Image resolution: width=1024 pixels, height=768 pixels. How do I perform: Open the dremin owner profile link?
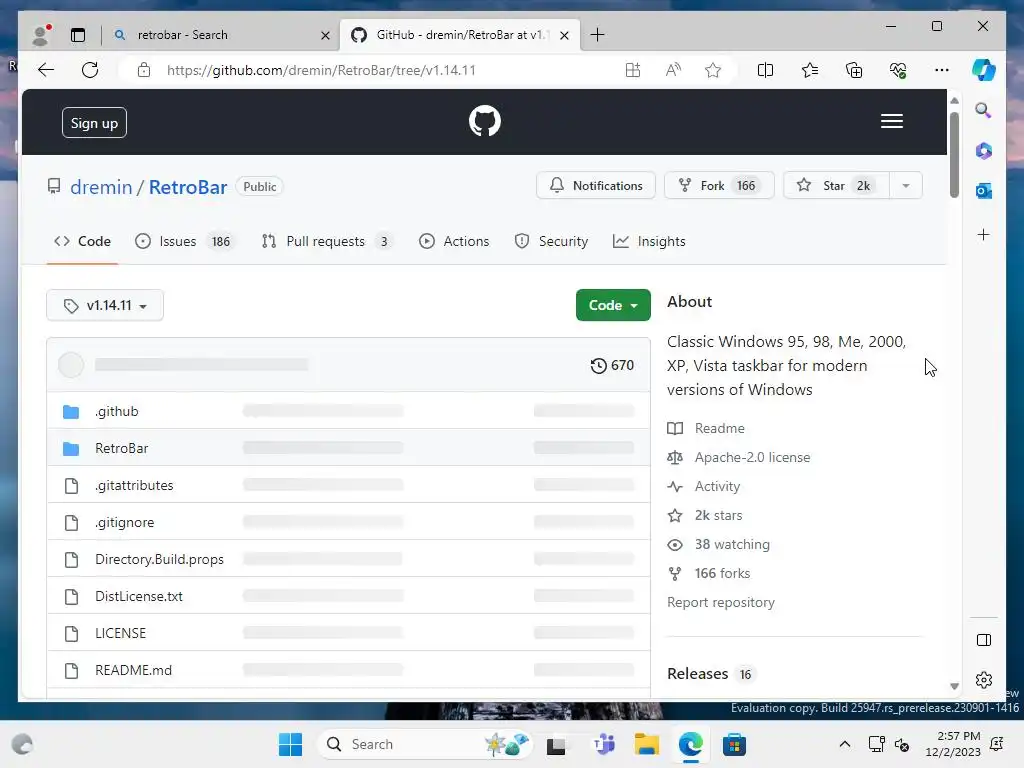101,187
